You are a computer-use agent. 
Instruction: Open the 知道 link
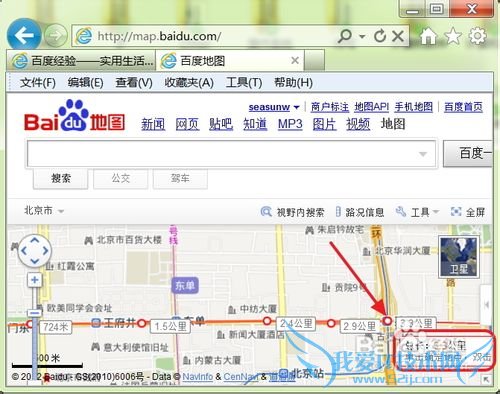(255, 124)
